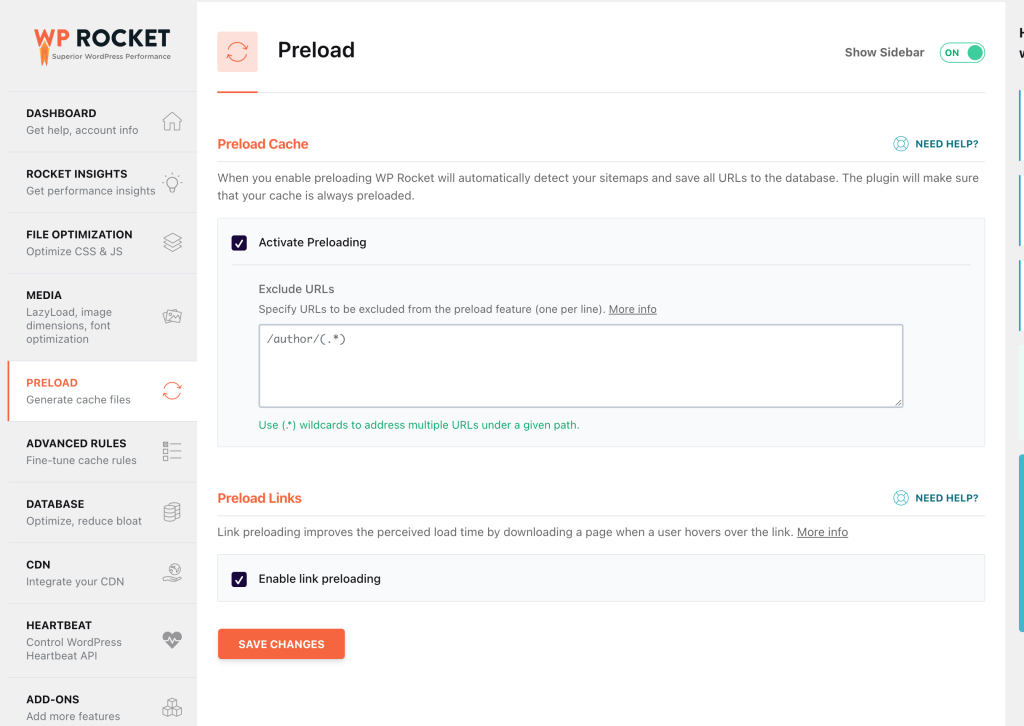This screenshot has width=1024, height=726.
Task: Turn off the Show Sidebar toggle
Action: click(962, 53)
